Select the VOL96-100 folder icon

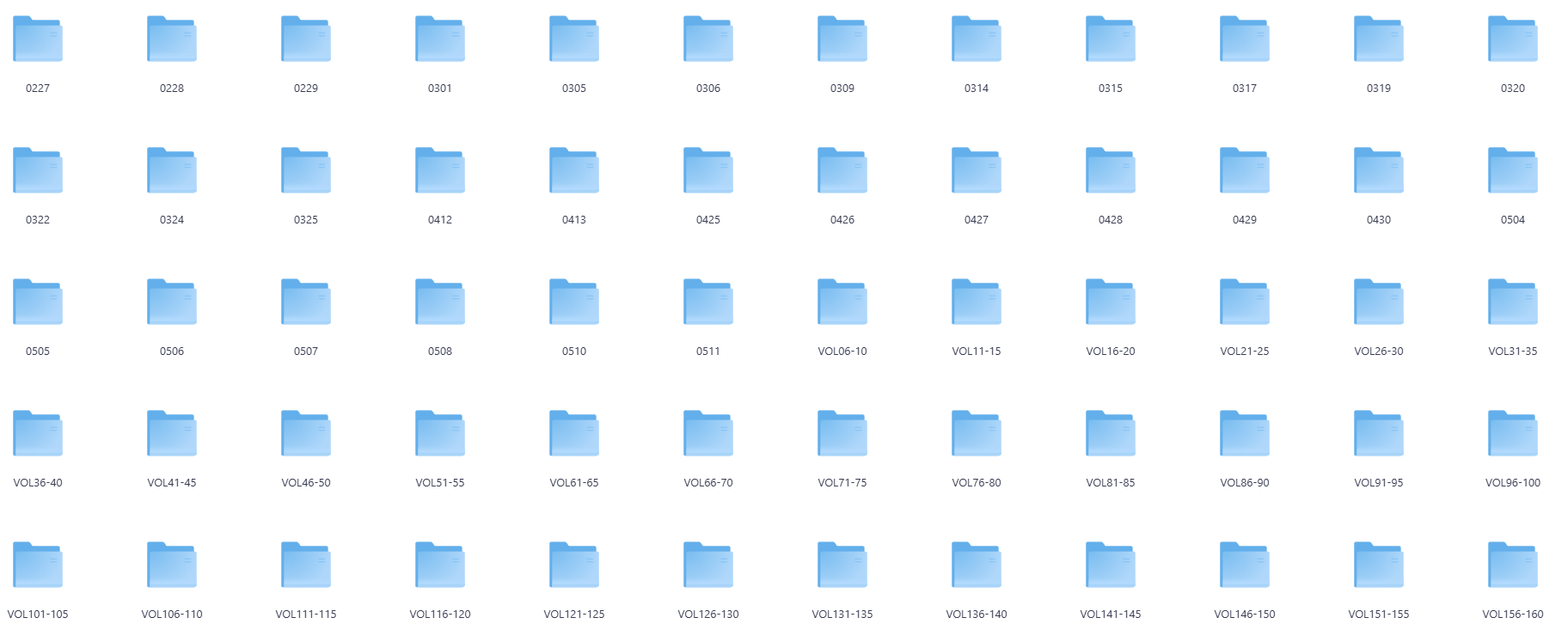point(1513,433)
